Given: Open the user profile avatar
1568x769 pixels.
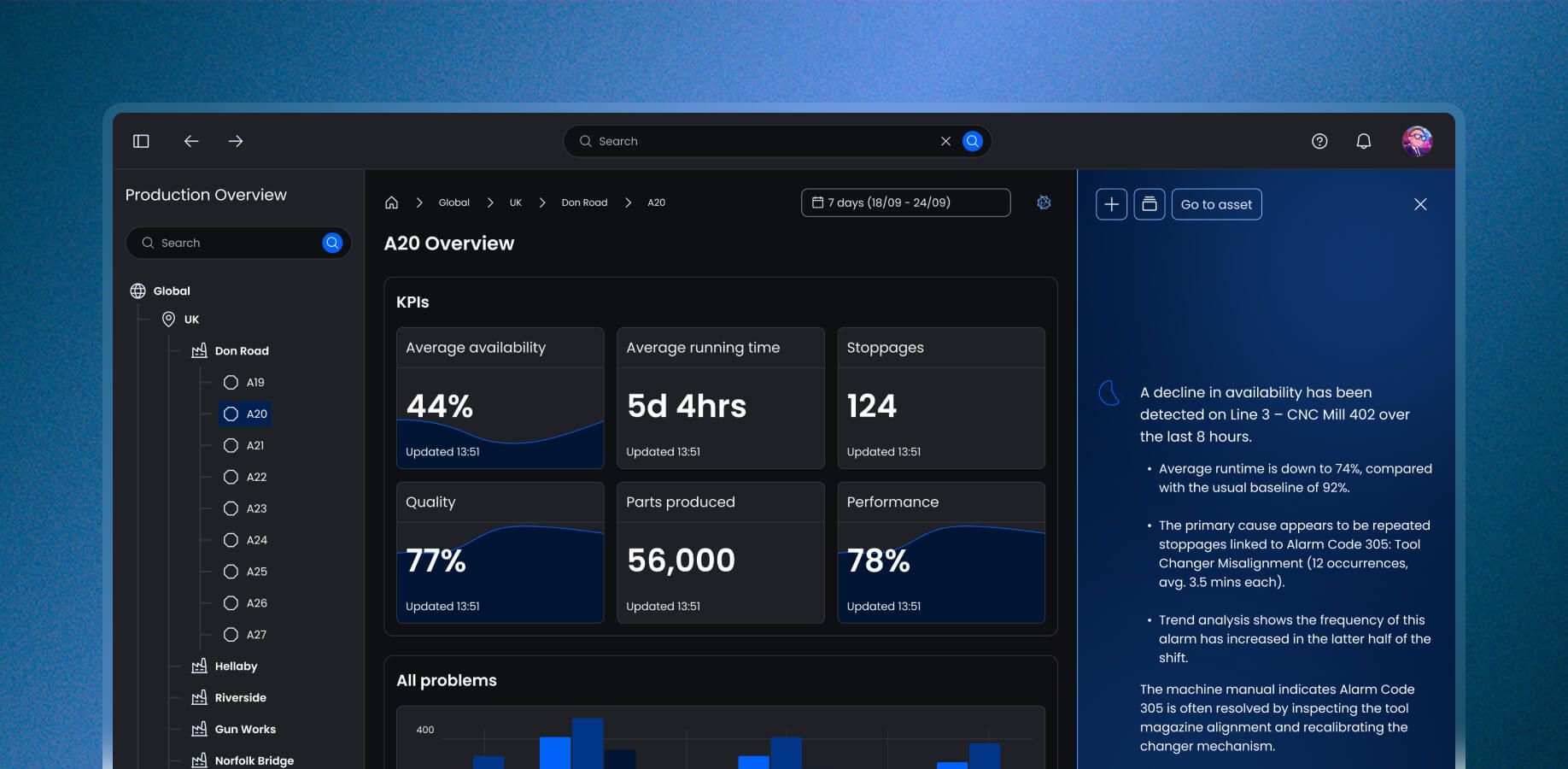Looking at the screenshot, I should [1418, 141].
